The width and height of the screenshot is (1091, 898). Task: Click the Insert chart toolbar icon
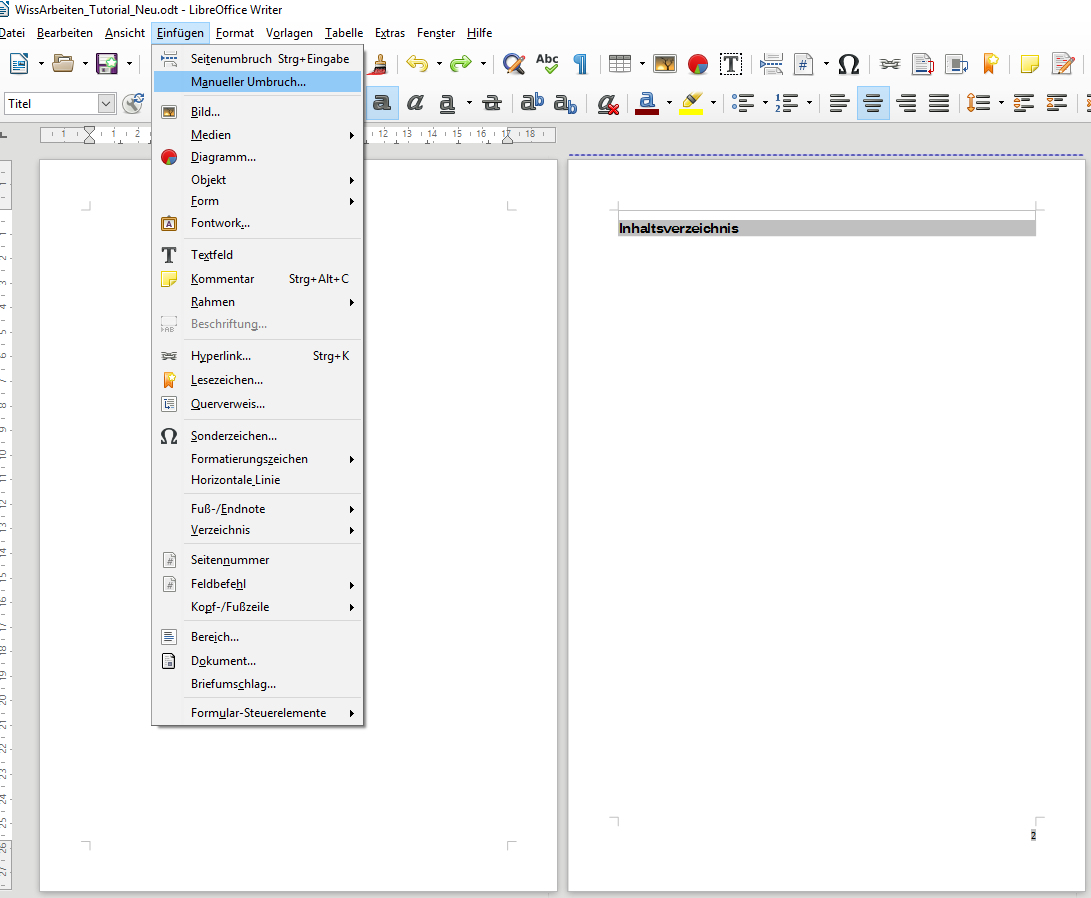tap(698, 64)
